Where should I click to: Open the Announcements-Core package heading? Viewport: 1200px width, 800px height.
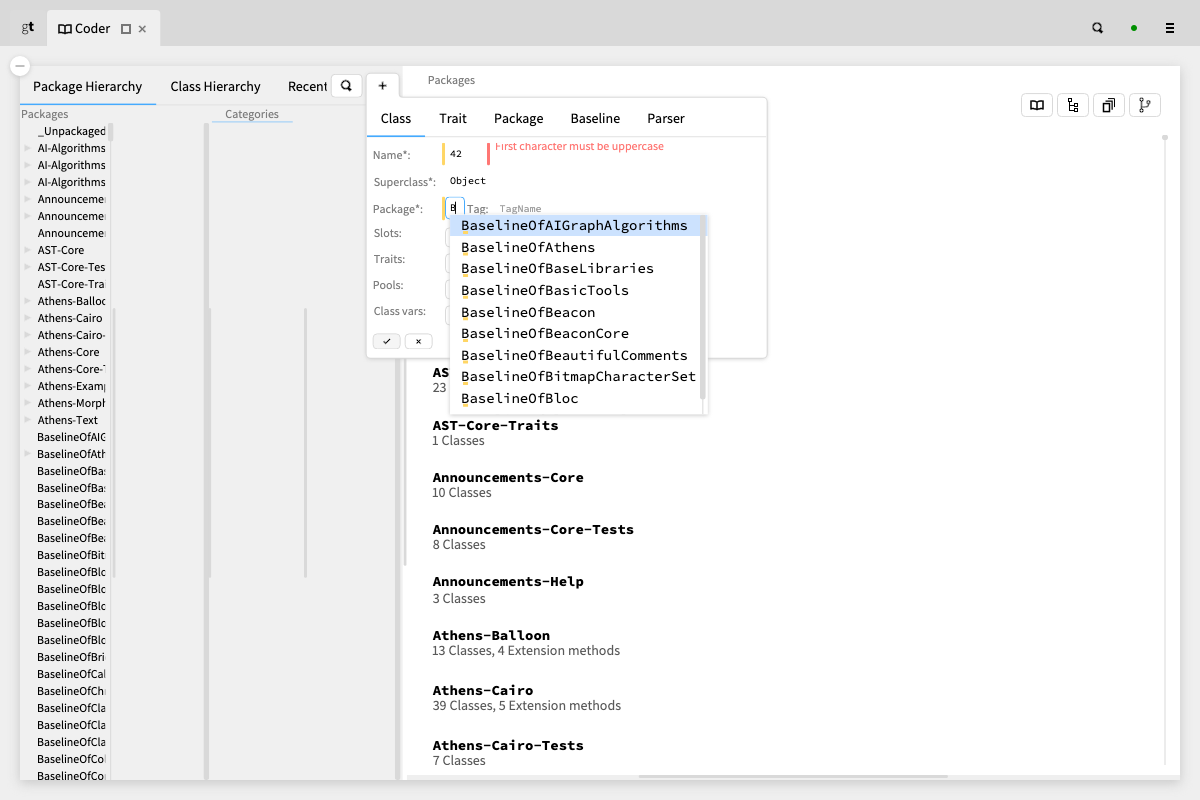[x=508, y=477]
